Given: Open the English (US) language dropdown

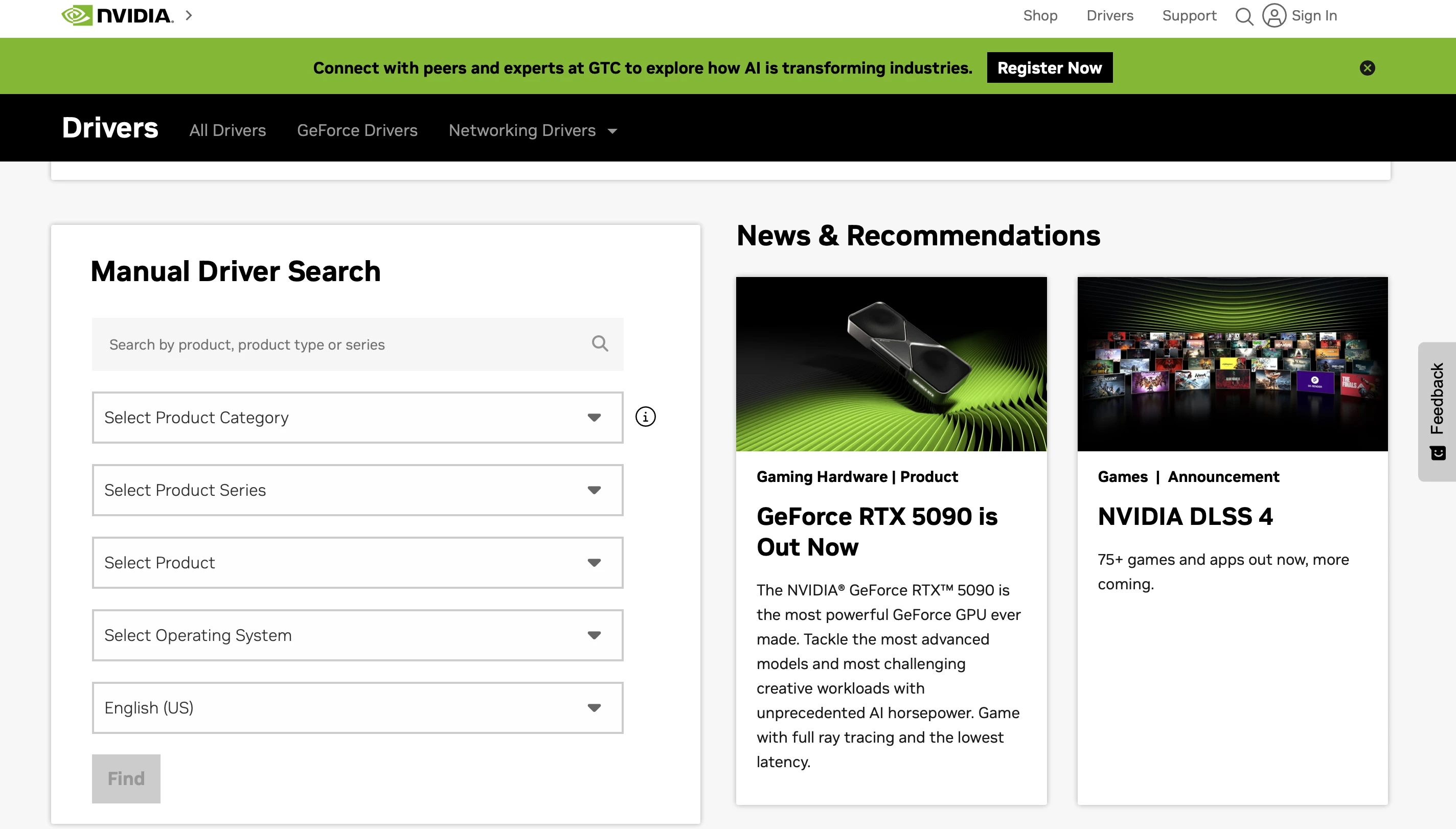Looking at the screenshot, I should [357, 708].
